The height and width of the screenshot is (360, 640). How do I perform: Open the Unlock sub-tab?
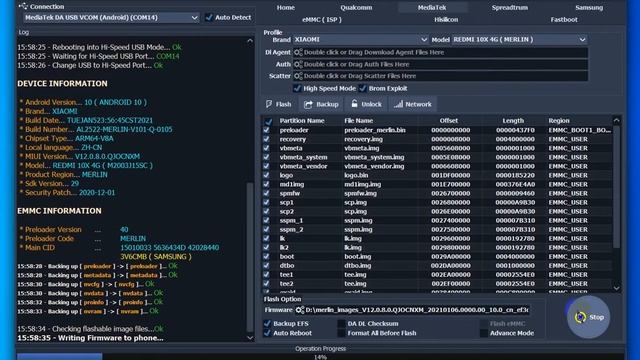(366, 104)
